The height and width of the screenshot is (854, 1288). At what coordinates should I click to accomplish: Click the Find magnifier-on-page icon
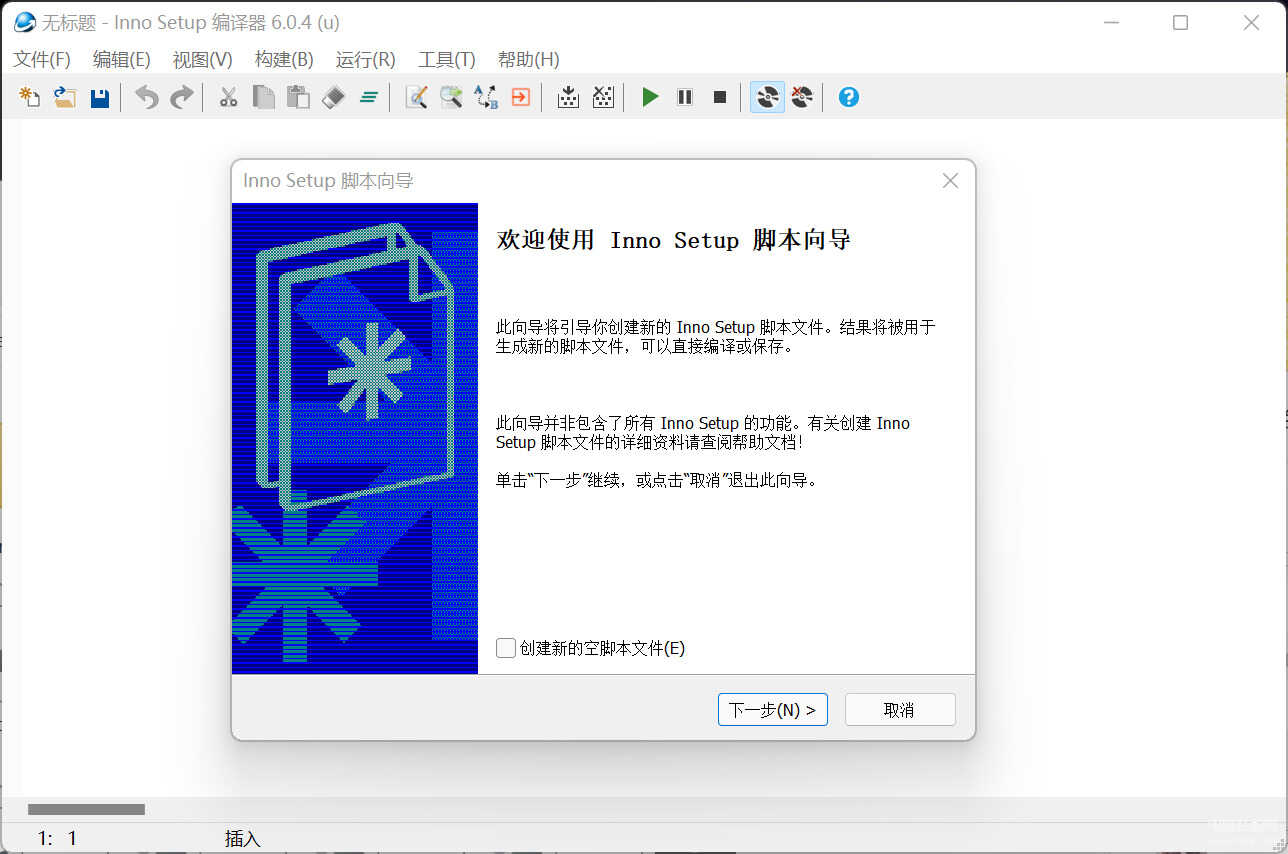click(416, 97)
